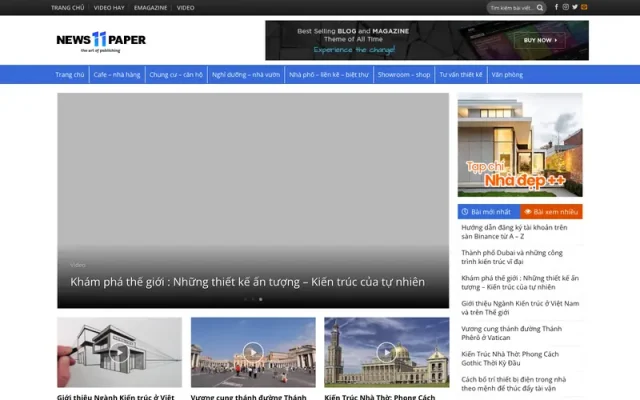640x400 pixels.
Task: Open sidebar Vương cung thánh đường link
Action: pos(511,333)
